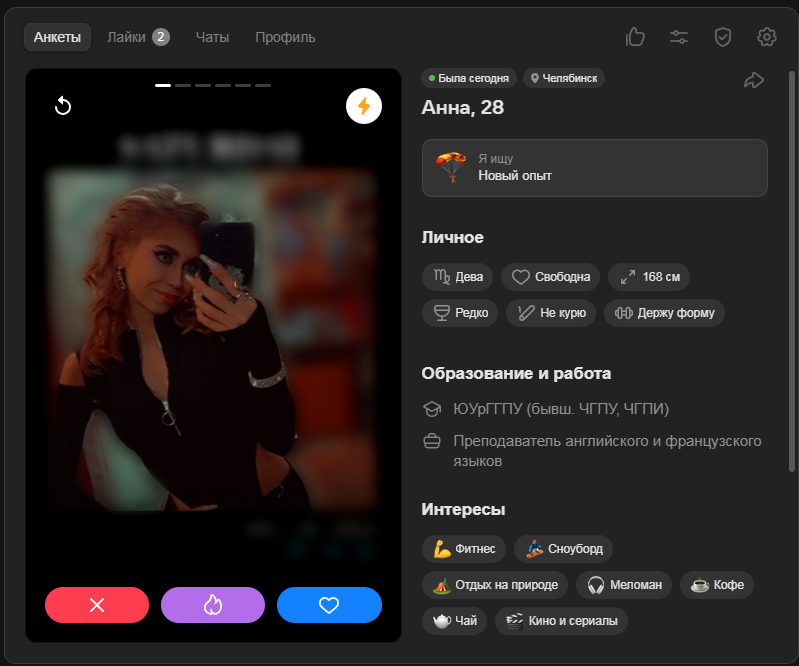Click the Интересы section heading
This screenshot has width=799, height=666.
[463, 510]
